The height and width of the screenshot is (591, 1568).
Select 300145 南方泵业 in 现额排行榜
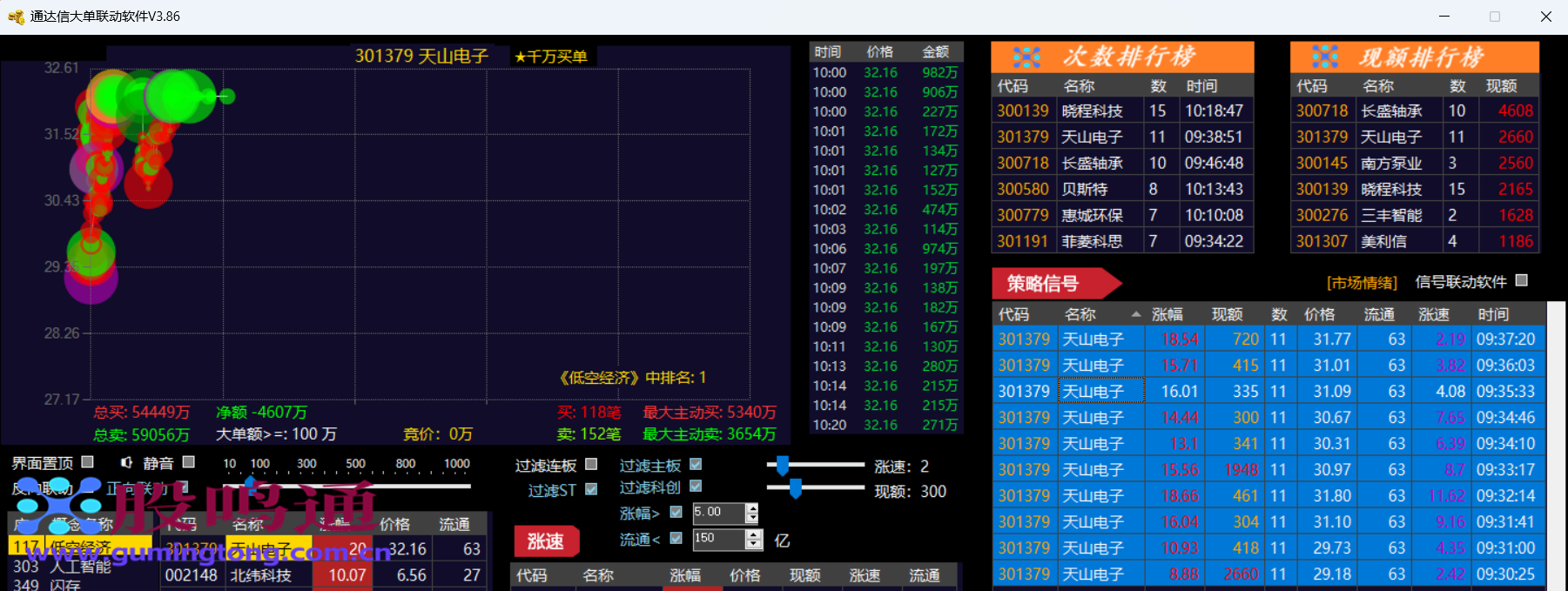point(1415,163)
